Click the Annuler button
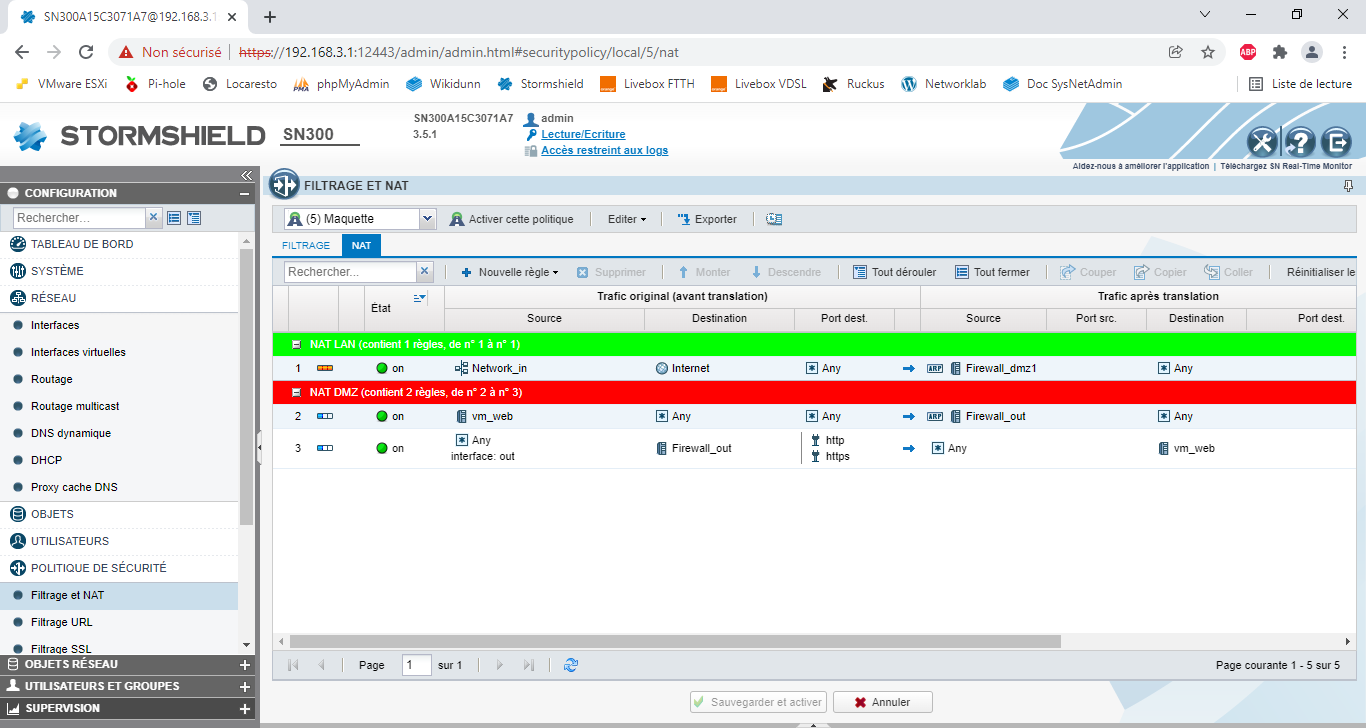This screenshot has width=1366, height=728. coord(883,702)
